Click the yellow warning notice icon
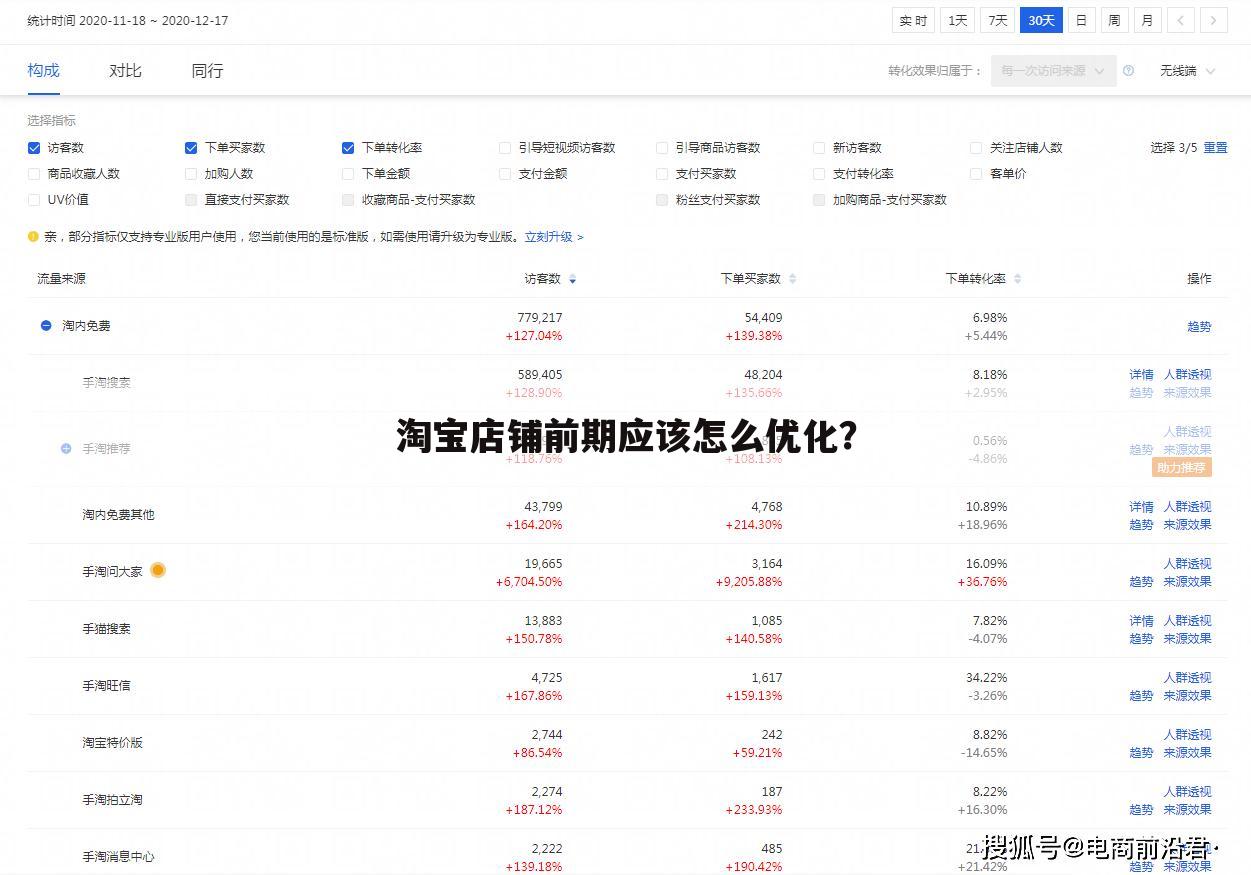 (x=33, y=237)
